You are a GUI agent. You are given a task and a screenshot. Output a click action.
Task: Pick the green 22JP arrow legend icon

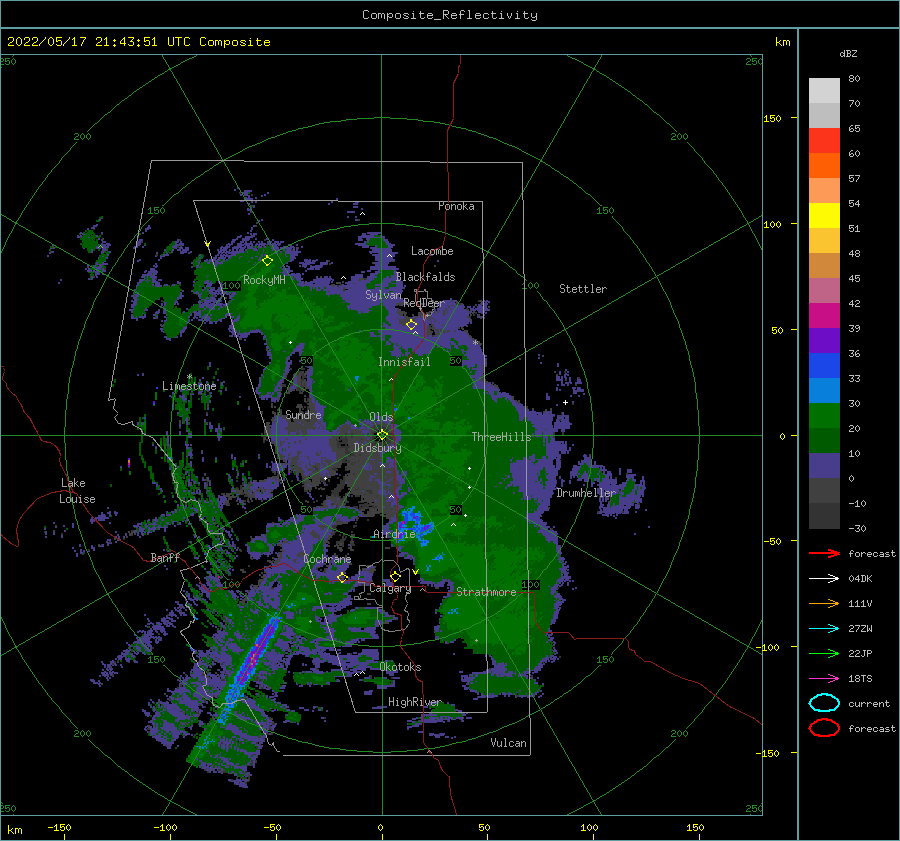(824, 653)
